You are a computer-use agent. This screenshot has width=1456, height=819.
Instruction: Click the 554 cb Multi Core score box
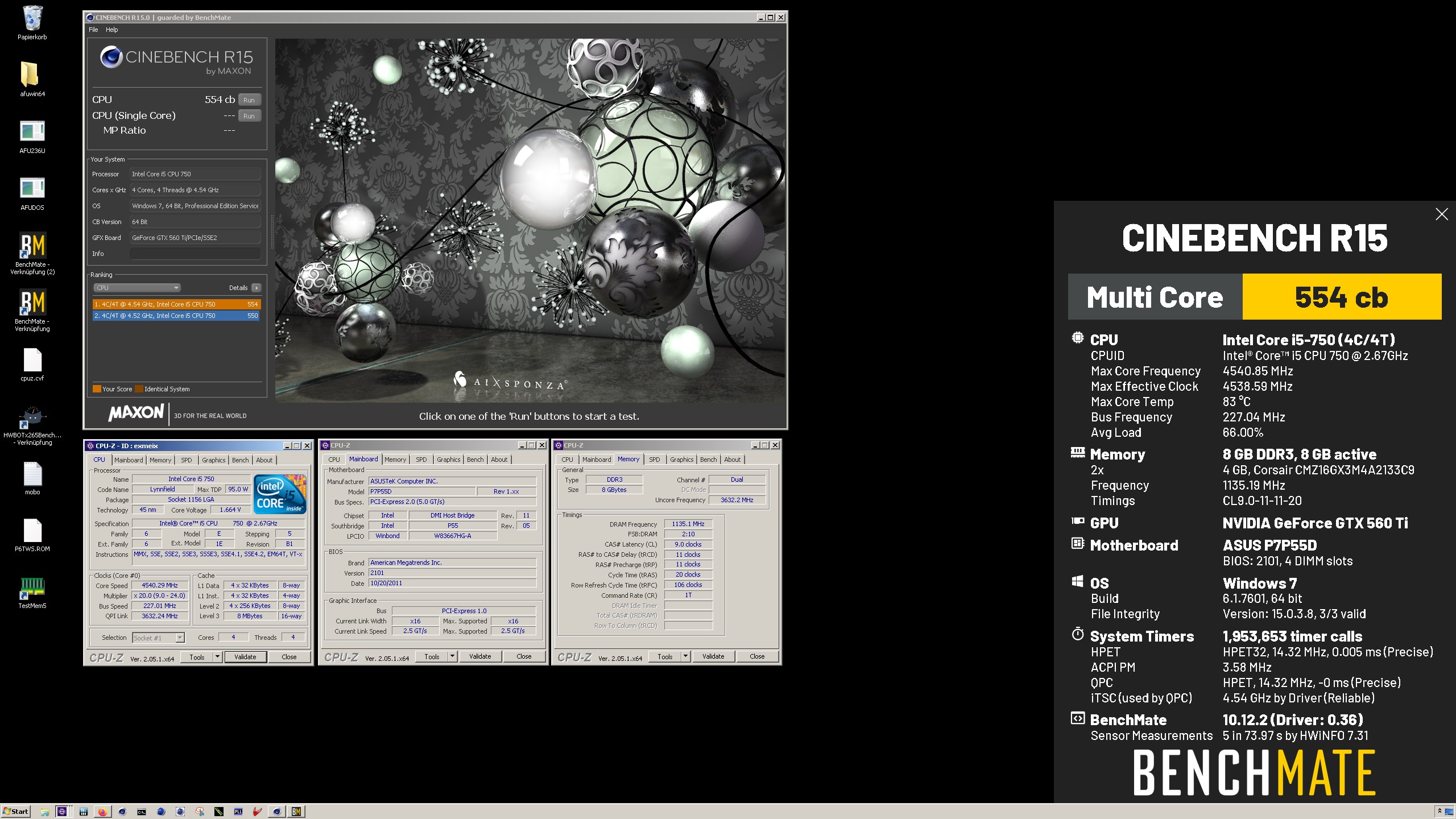(1342, 297)
